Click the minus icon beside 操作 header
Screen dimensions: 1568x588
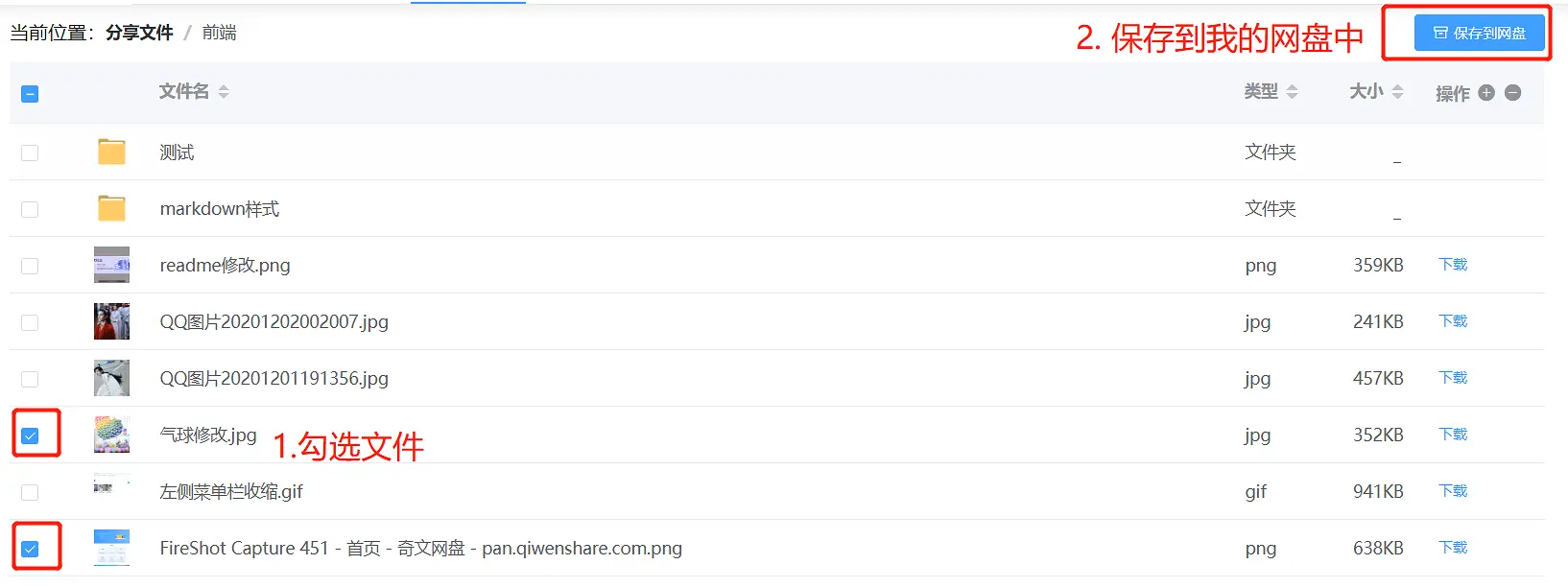[1513, 93]
